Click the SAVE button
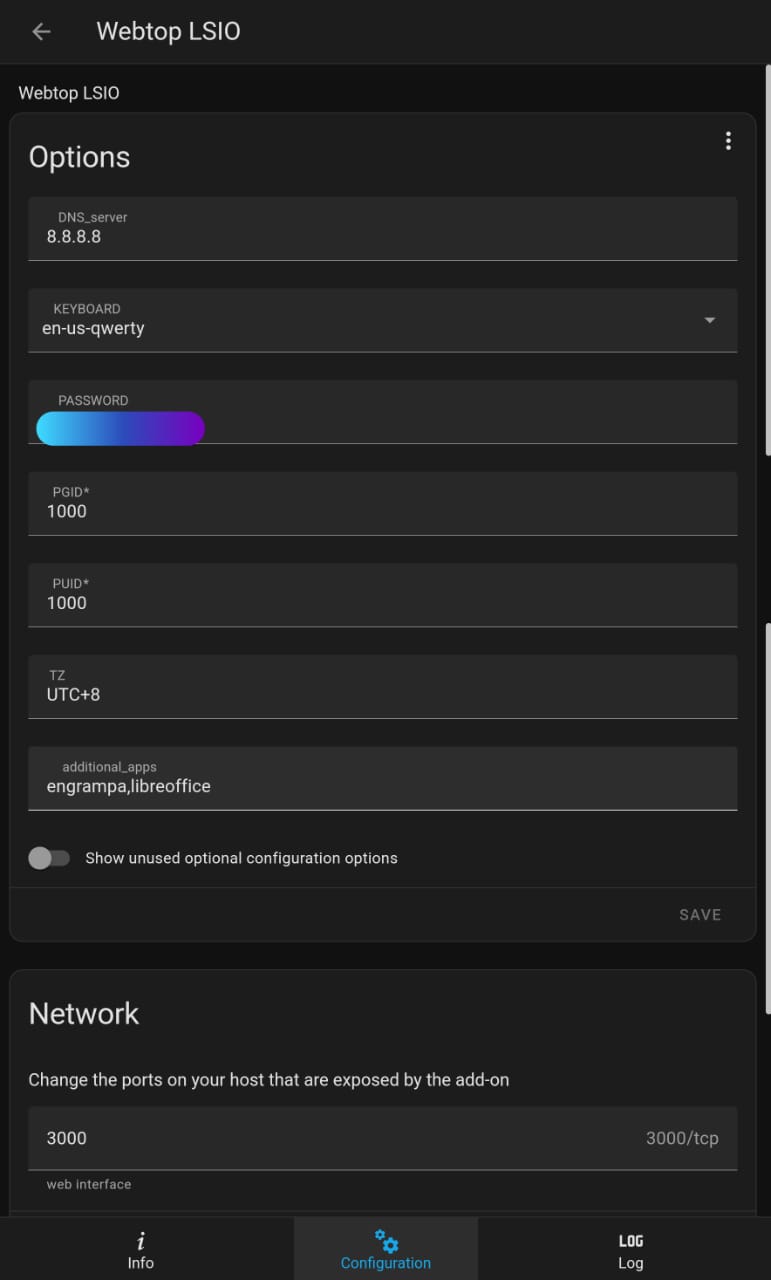771x1280 pixels. click(x=700, y=914)
